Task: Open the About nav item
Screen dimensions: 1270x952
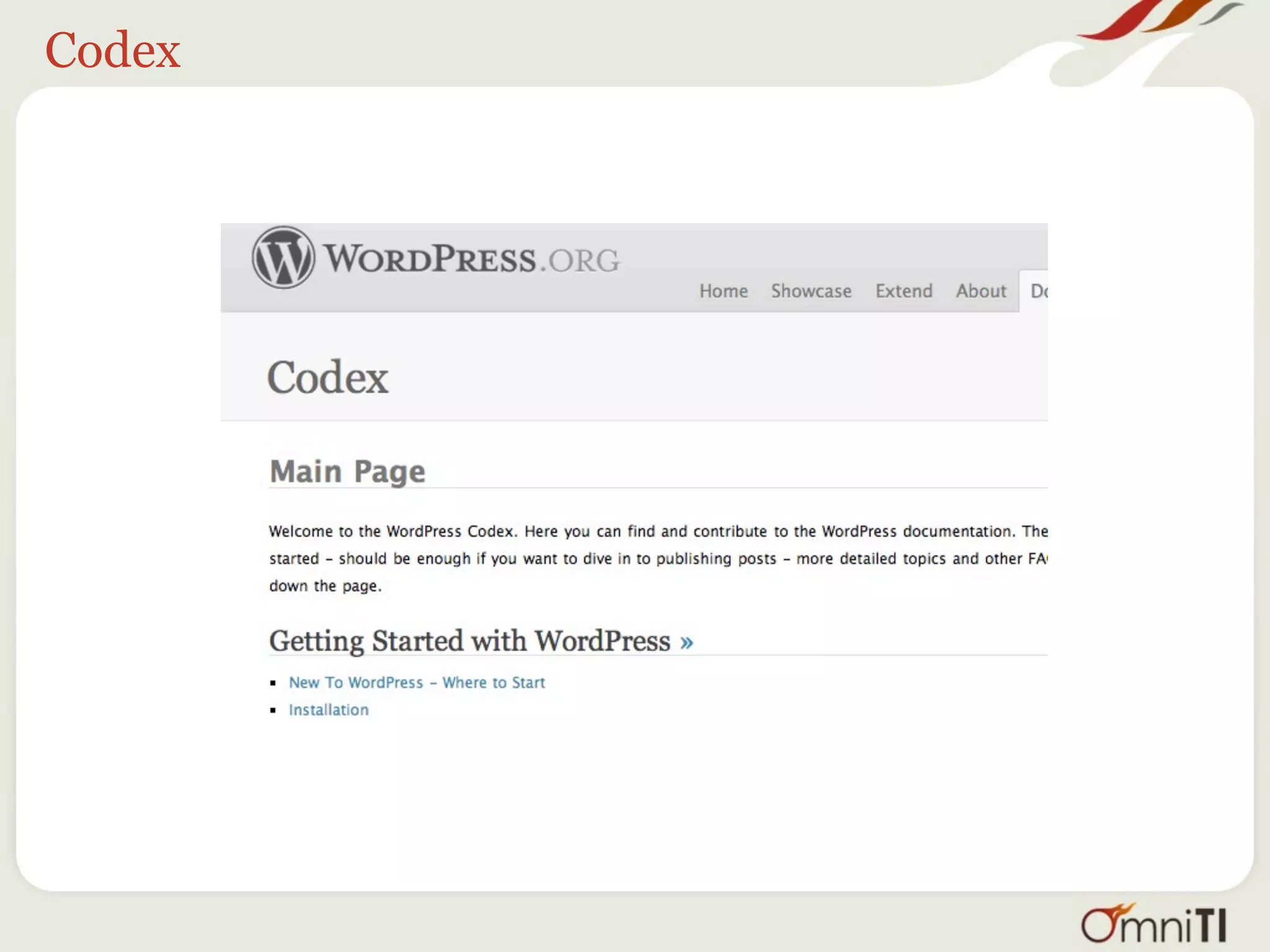Action: [981, 291]
